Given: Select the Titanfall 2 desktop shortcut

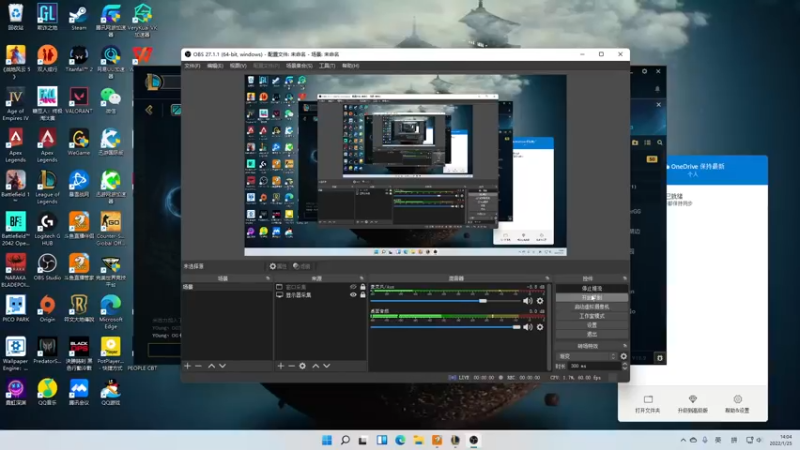Looking at the screenshot, I should [79, 58].
